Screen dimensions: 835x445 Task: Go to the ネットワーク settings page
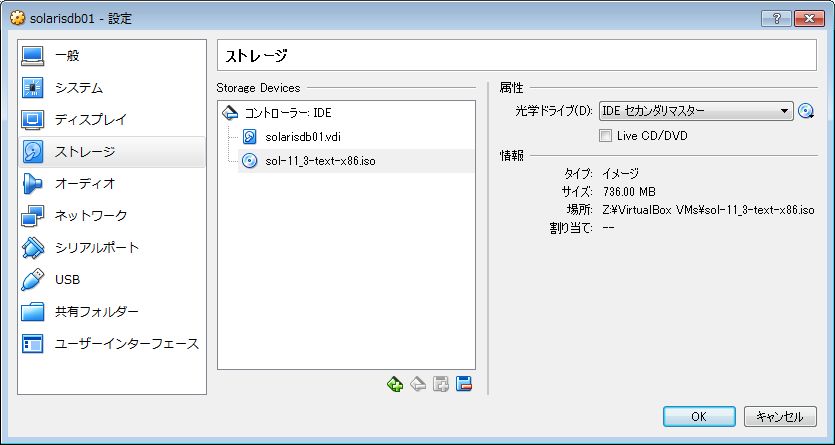(91, 216)
